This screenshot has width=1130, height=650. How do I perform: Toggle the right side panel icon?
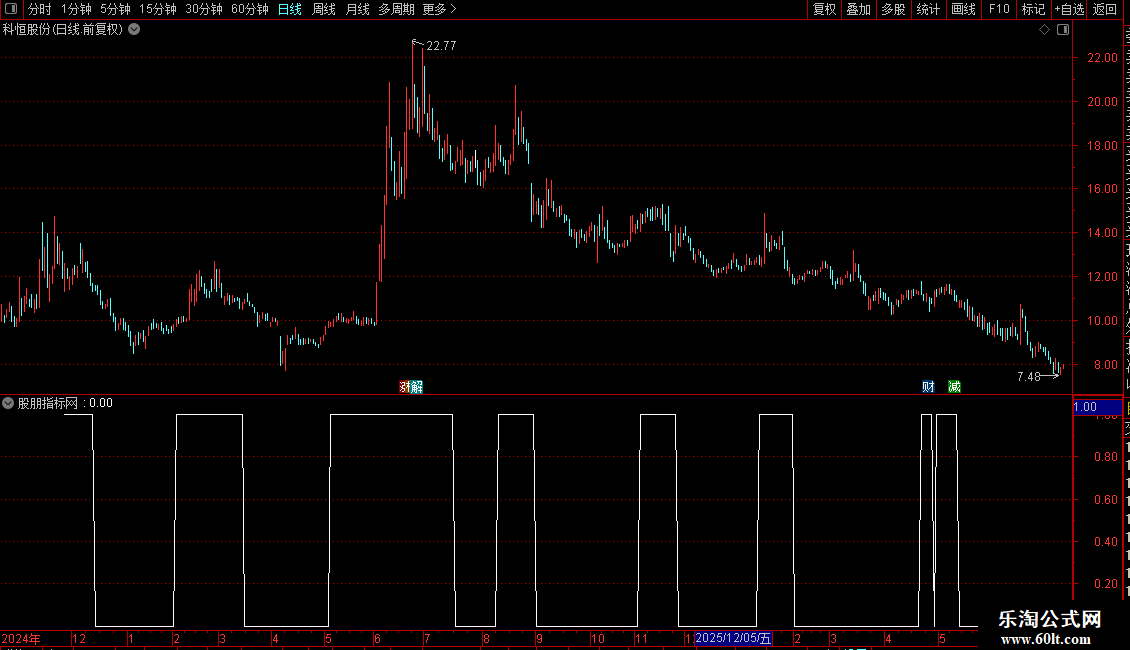(x=1063, y=30)
